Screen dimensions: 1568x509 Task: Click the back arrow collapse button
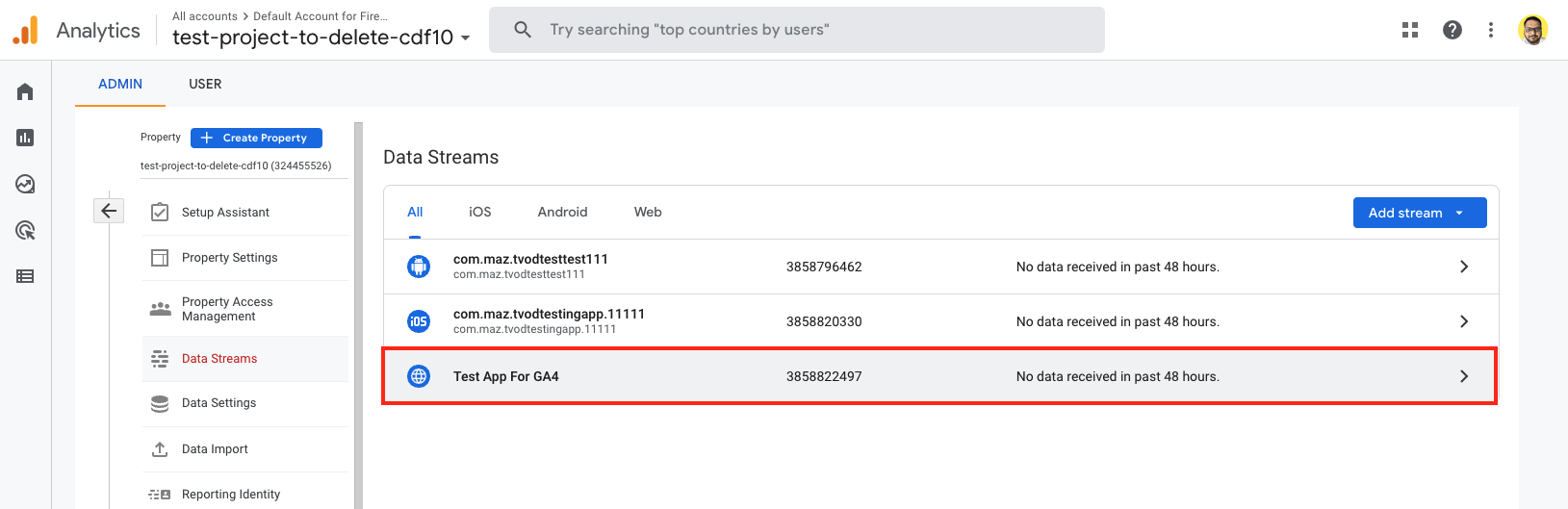pyautogui.click(x=109, y=211)
